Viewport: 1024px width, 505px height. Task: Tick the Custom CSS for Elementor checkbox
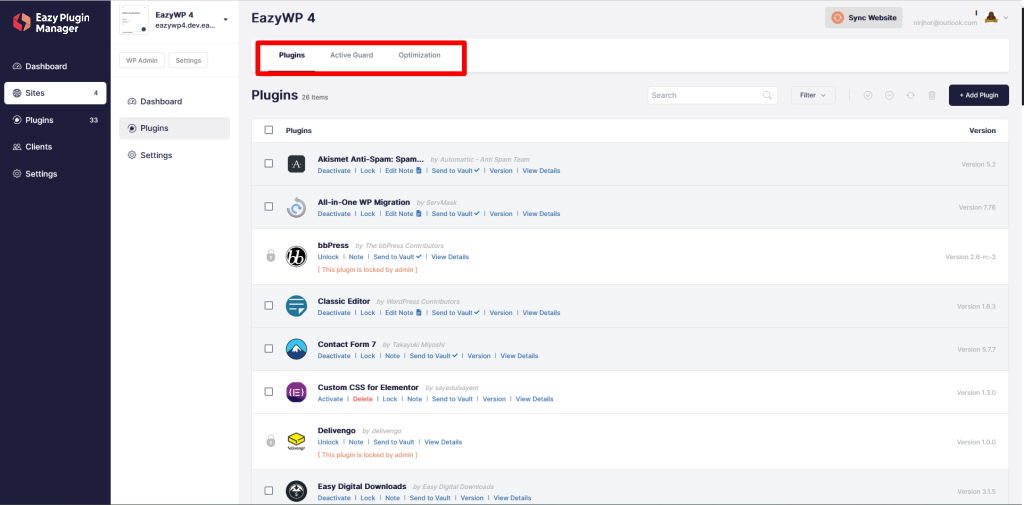(268, 391)
